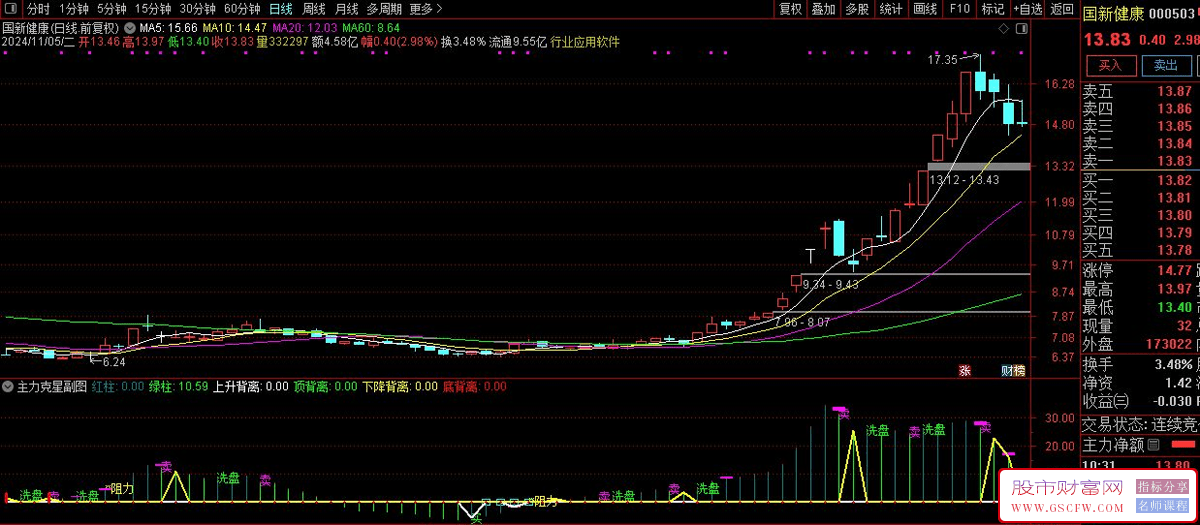
Task: Select the 5分钟 period
Action: coord(112,9)
